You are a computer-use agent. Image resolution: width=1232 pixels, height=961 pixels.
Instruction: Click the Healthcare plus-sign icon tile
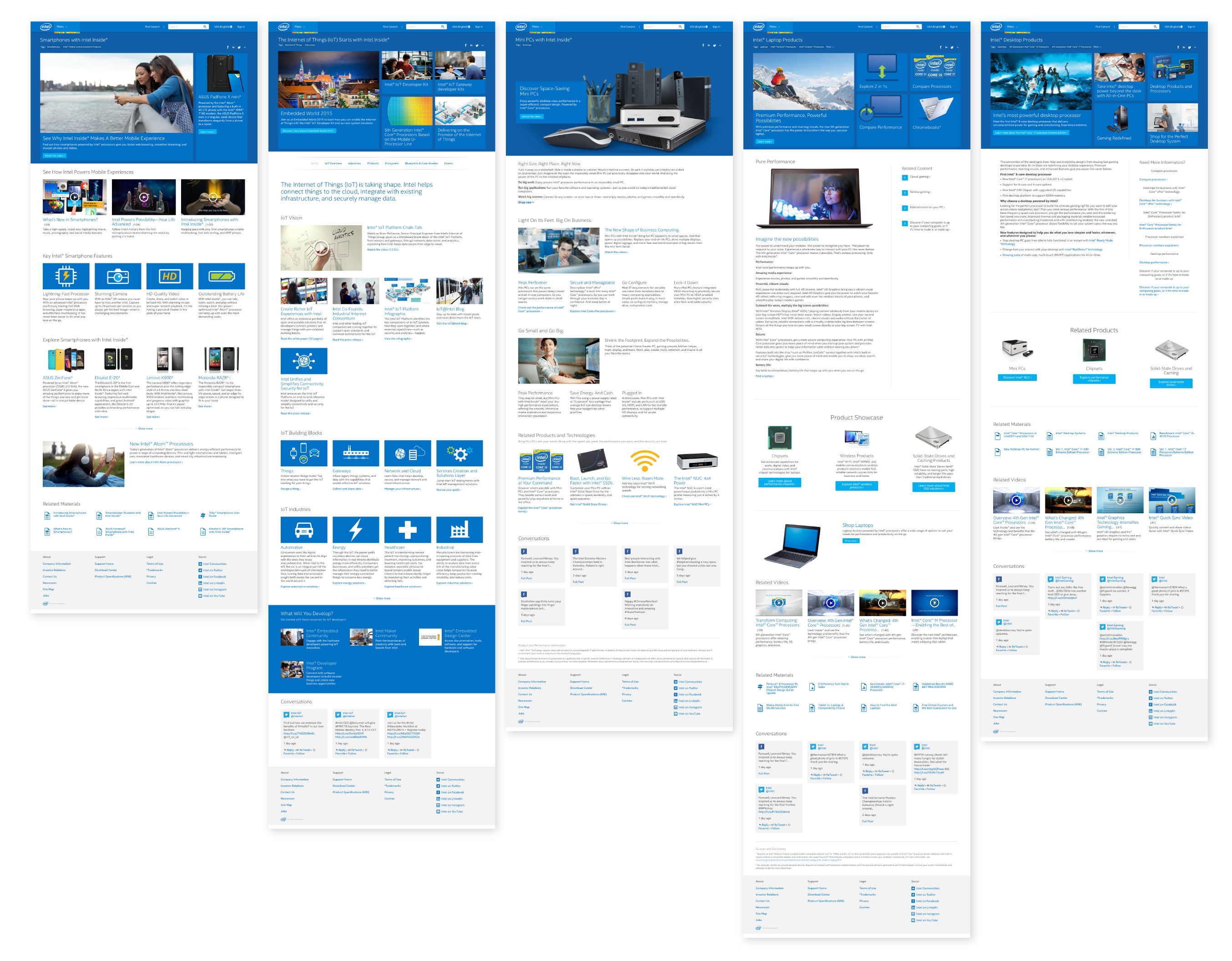point(407,529)
